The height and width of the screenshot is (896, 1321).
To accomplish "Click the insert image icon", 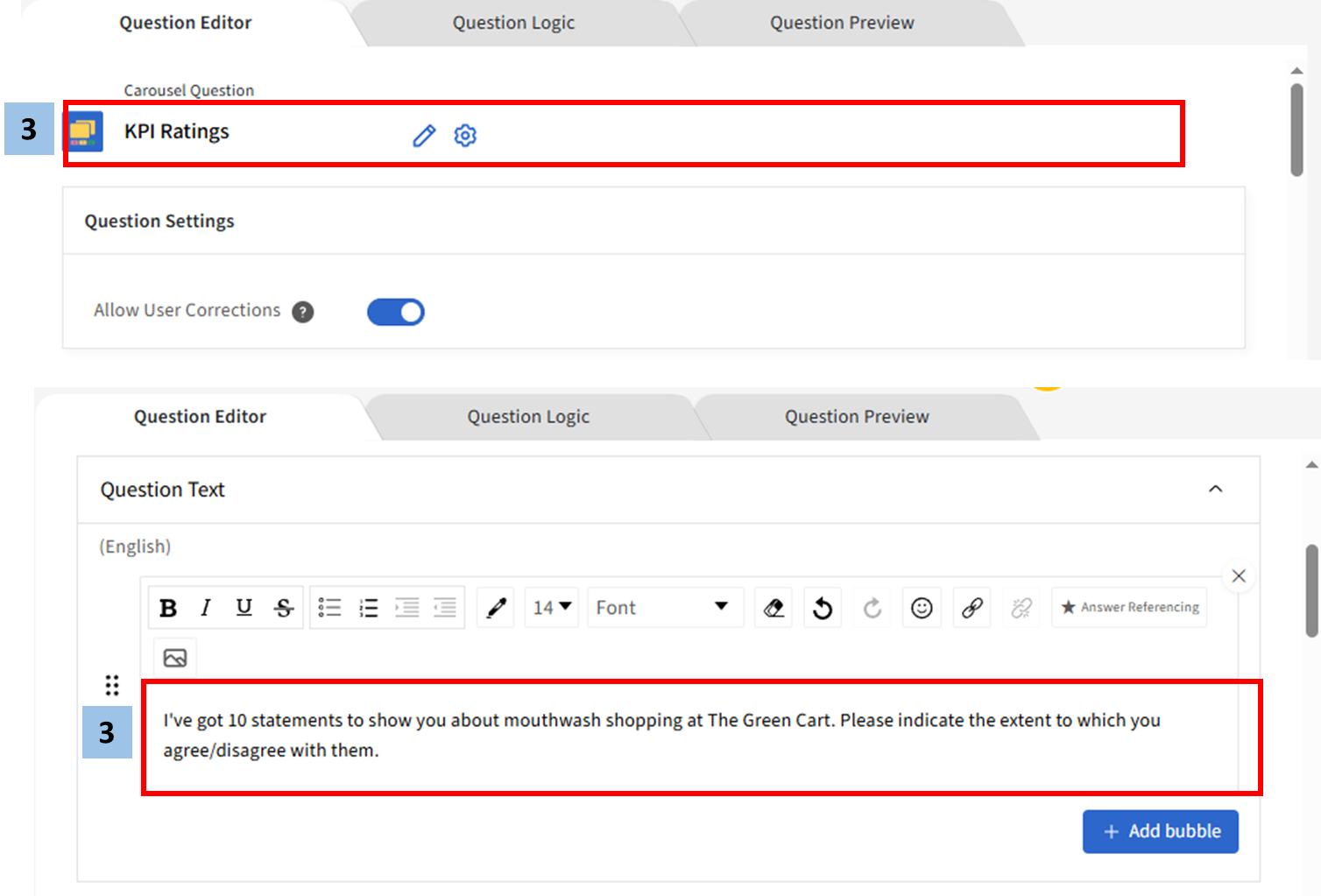I will coord(175,658).
